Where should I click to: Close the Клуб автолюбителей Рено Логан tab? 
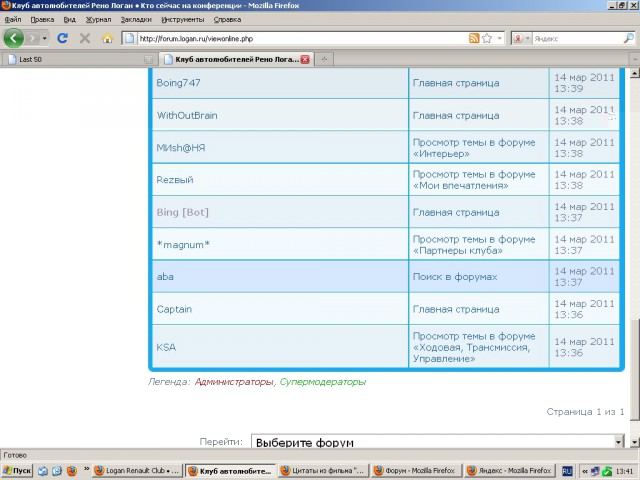305,60
